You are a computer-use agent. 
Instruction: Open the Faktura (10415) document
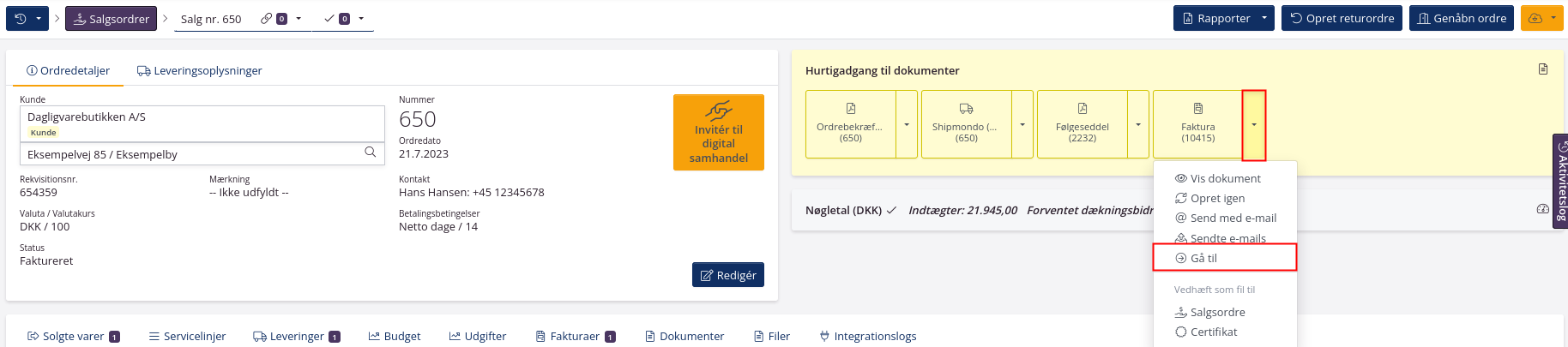[1198, 124]
